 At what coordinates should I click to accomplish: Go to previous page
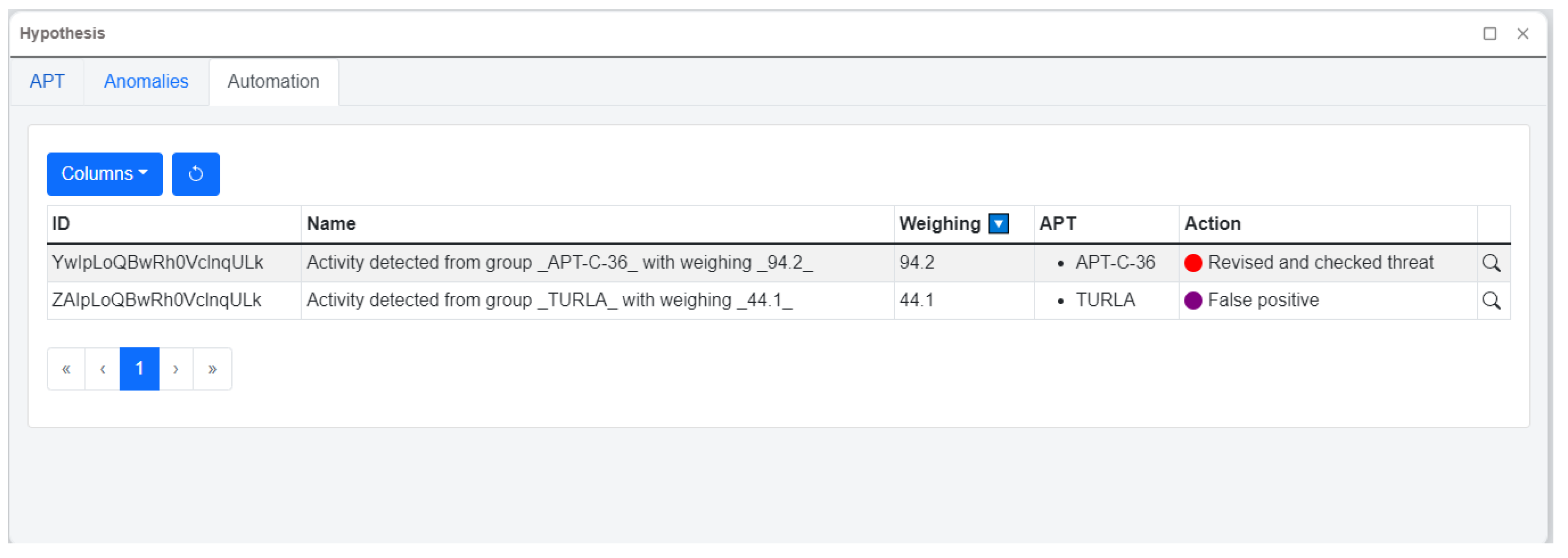pos(102,369)
